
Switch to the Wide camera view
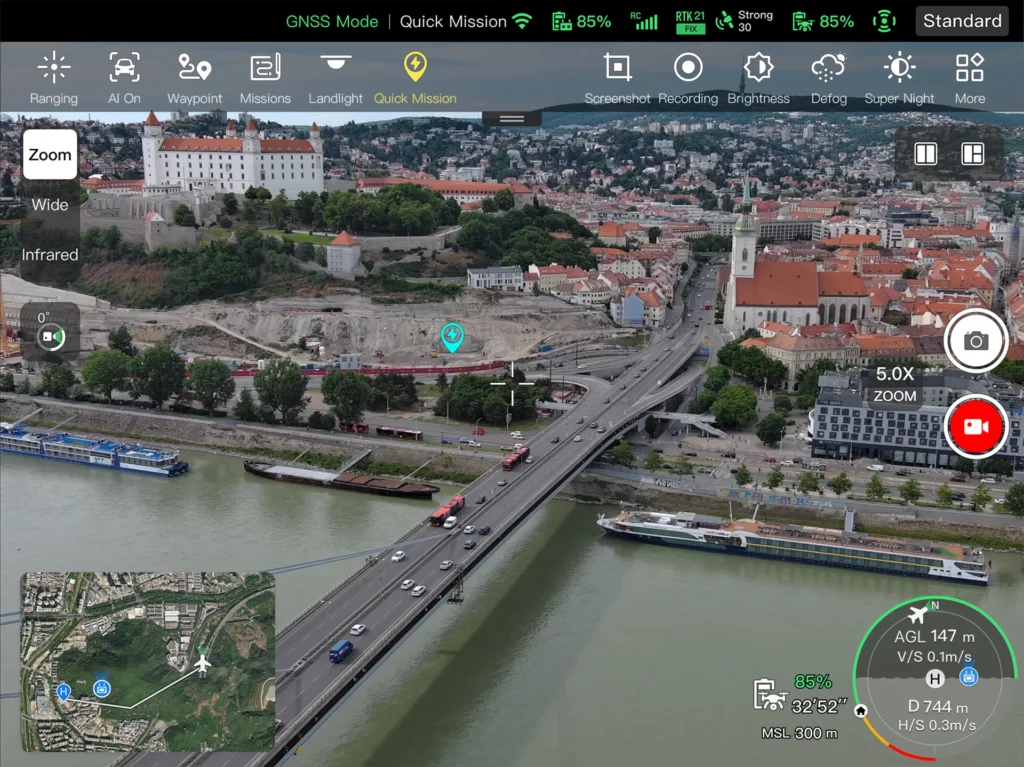(x=50, y=205)
